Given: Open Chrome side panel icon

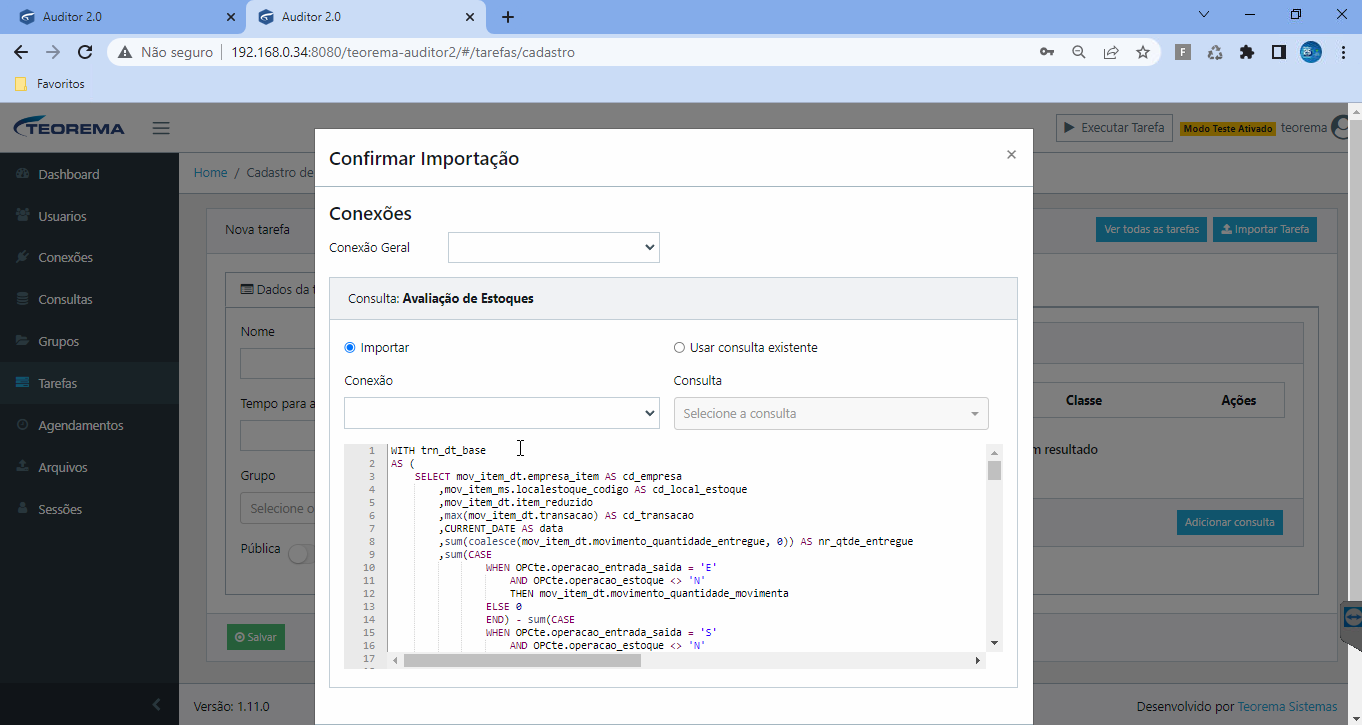Looking at the screenshot, I should click(x=1278, y=52).
